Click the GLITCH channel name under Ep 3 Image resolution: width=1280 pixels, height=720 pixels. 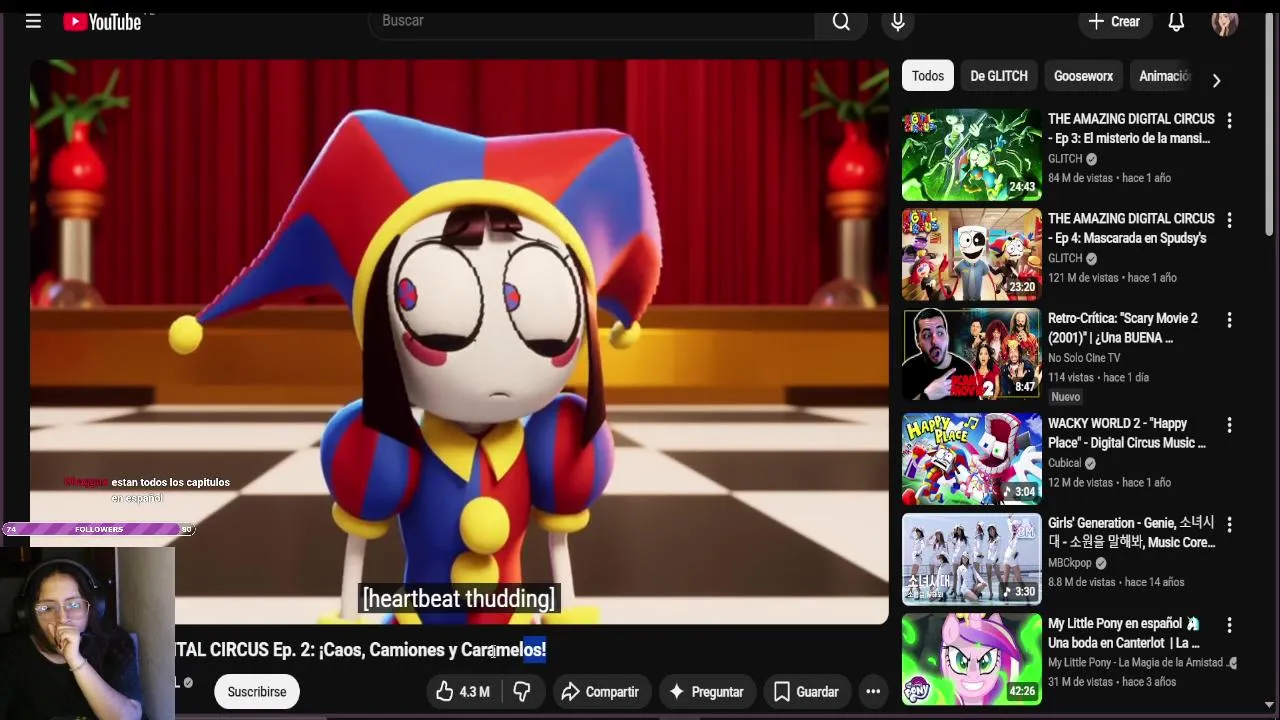1065,159
